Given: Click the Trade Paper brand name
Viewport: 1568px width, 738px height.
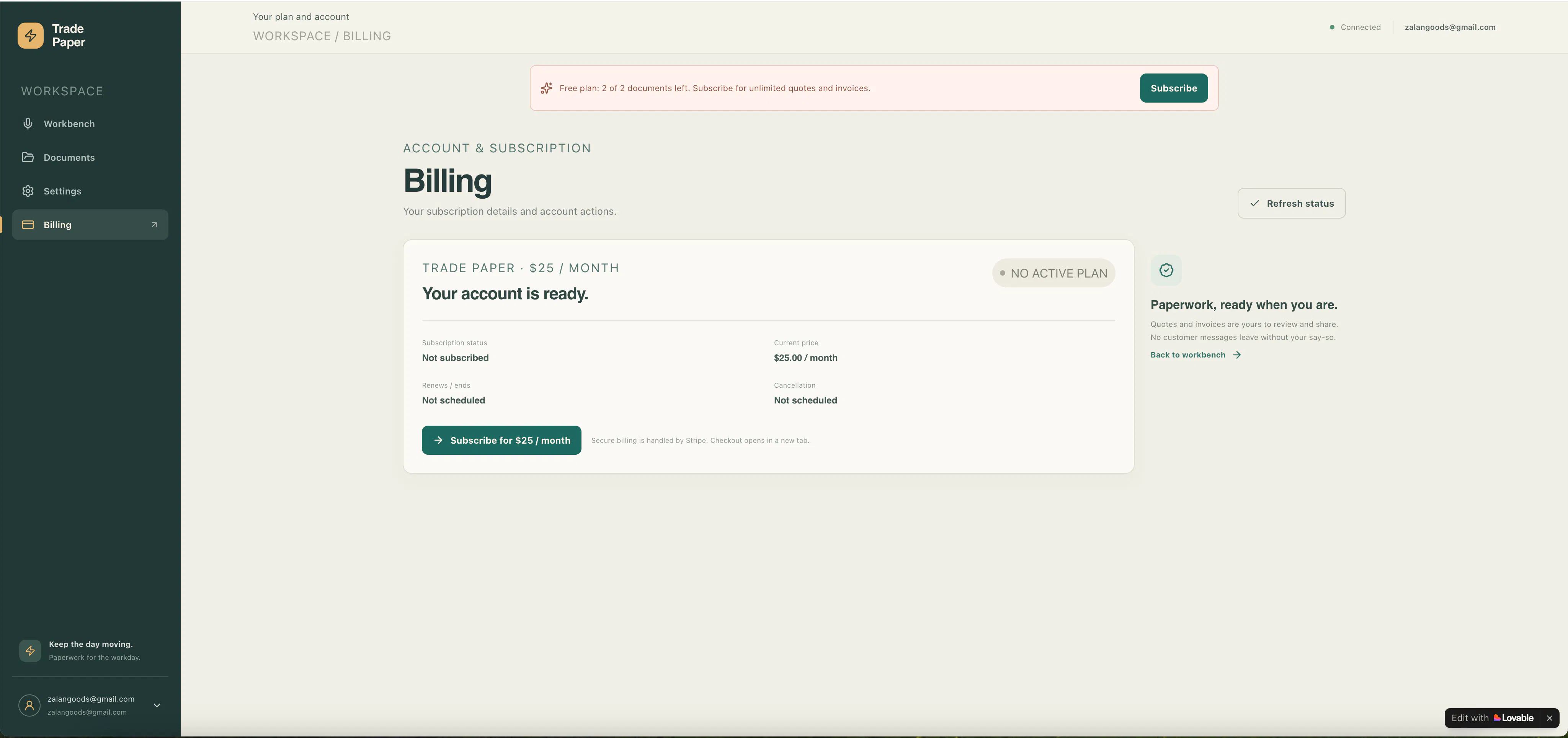Looking at the screenshot, I should [x=68, y=35].
